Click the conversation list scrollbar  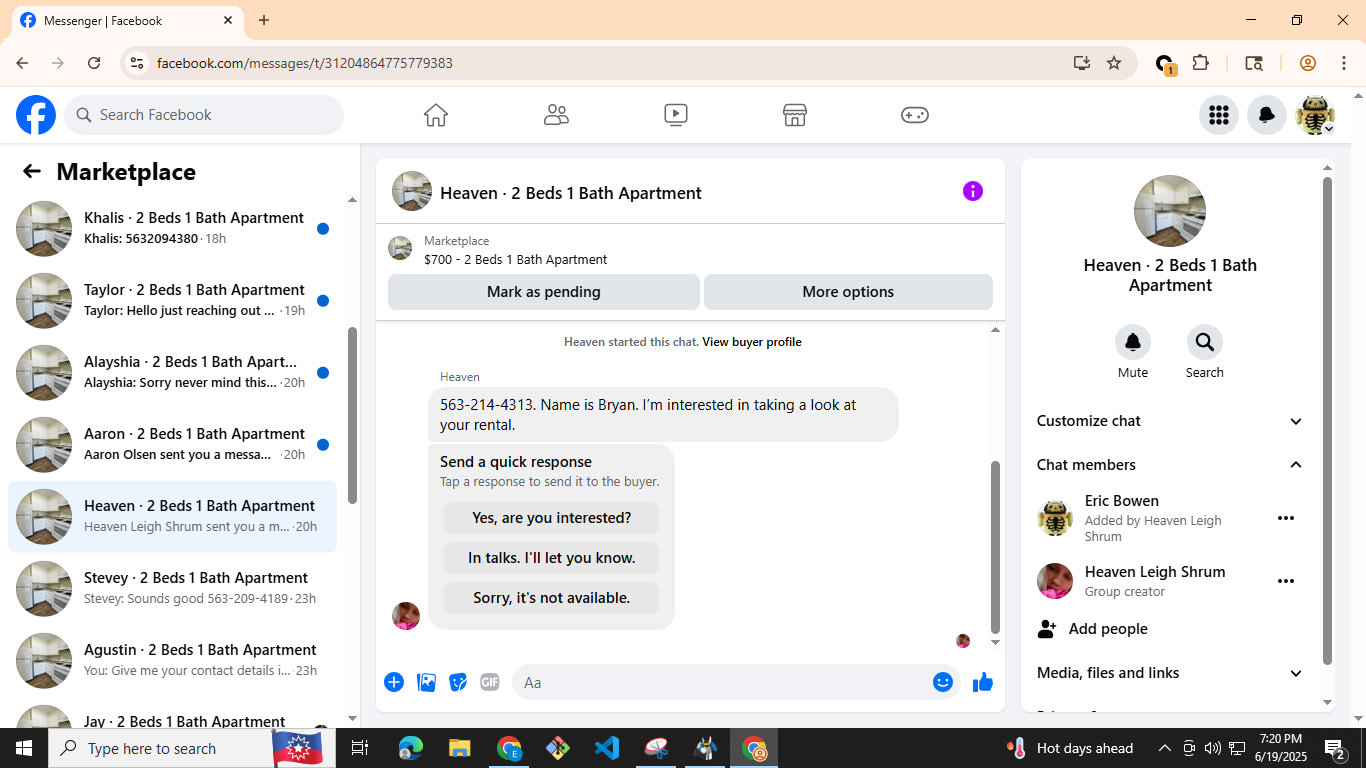(x=352, y=416)
